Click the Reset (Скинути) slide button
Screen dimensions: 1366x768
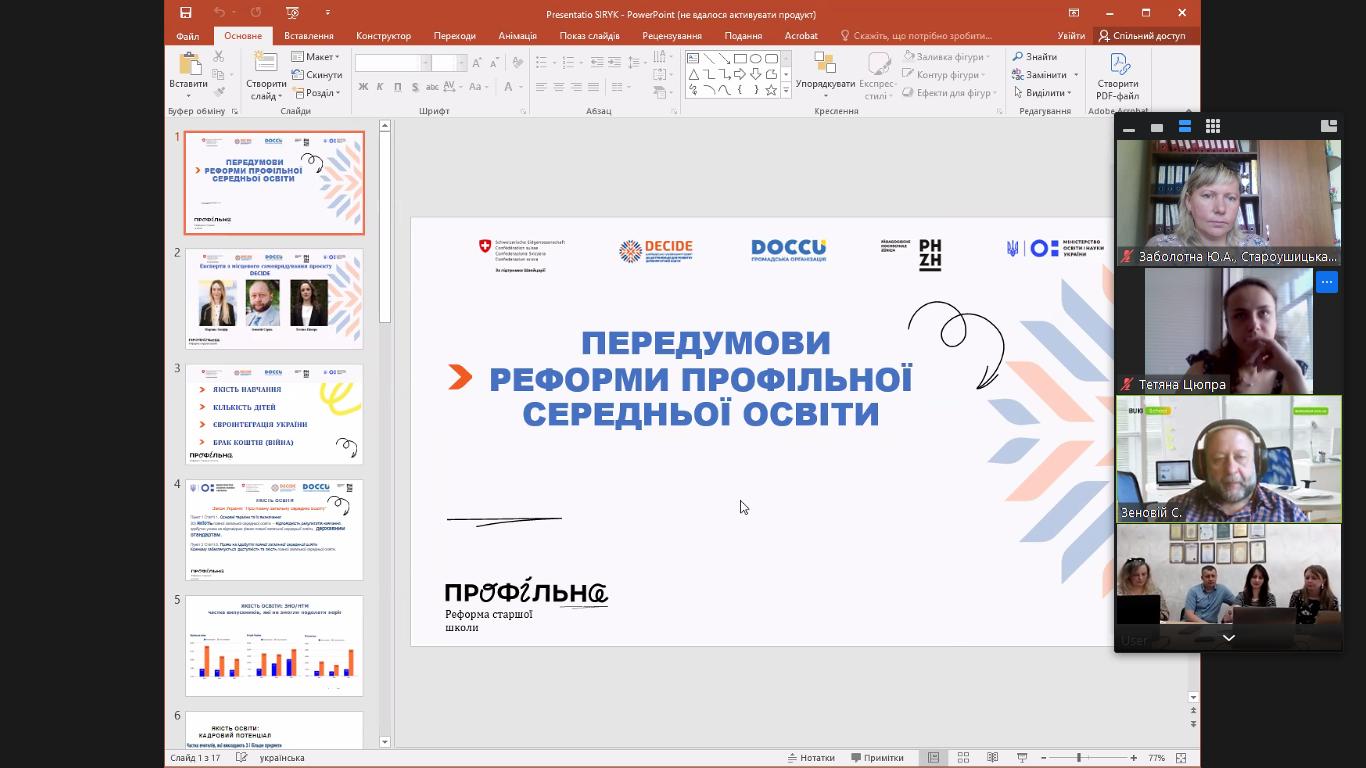[x=317, y=75]
